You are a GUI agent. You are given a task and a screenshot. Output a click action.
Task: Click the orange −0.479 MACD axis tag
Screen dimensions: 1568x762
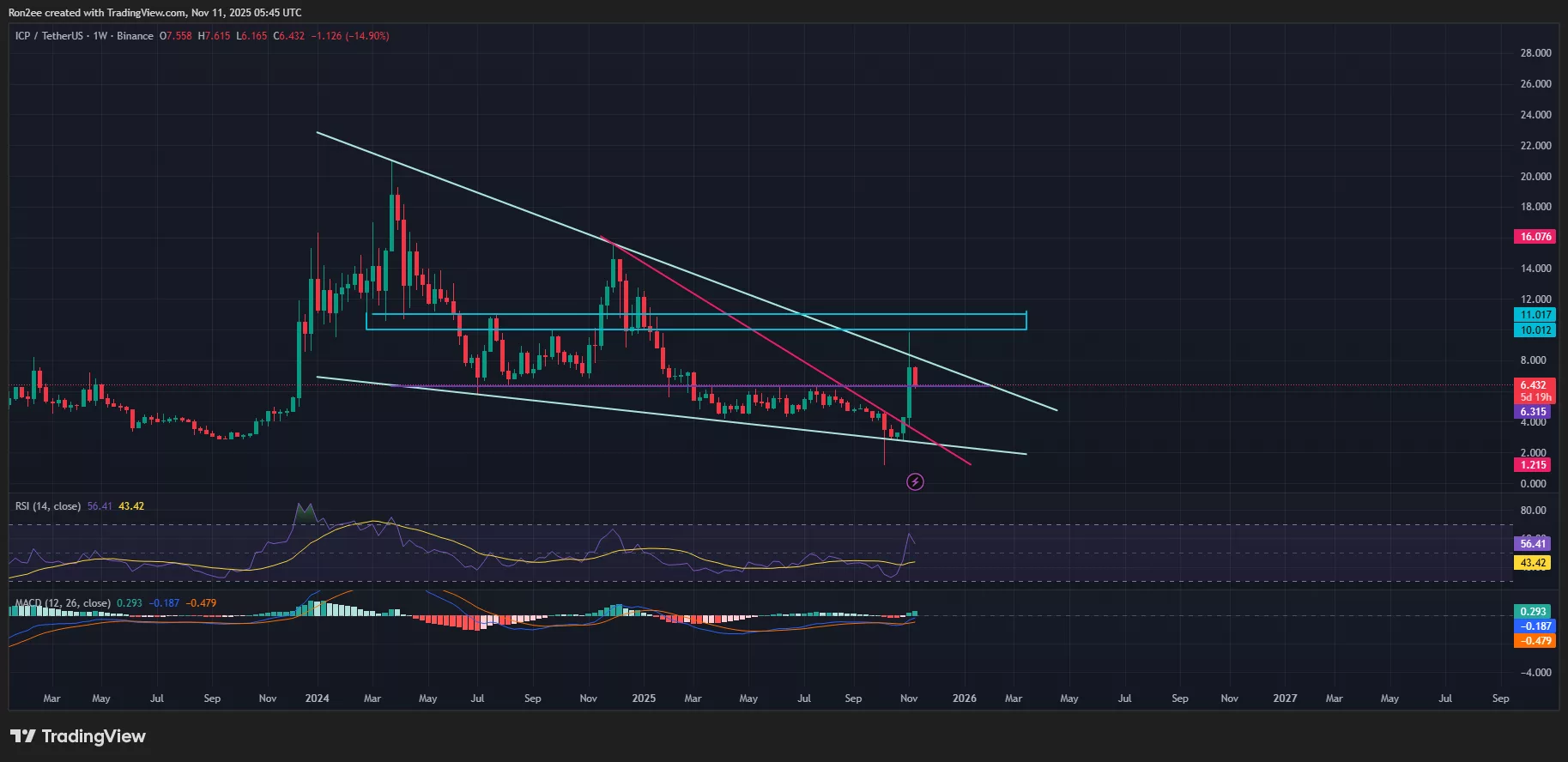click(1535, 641)
